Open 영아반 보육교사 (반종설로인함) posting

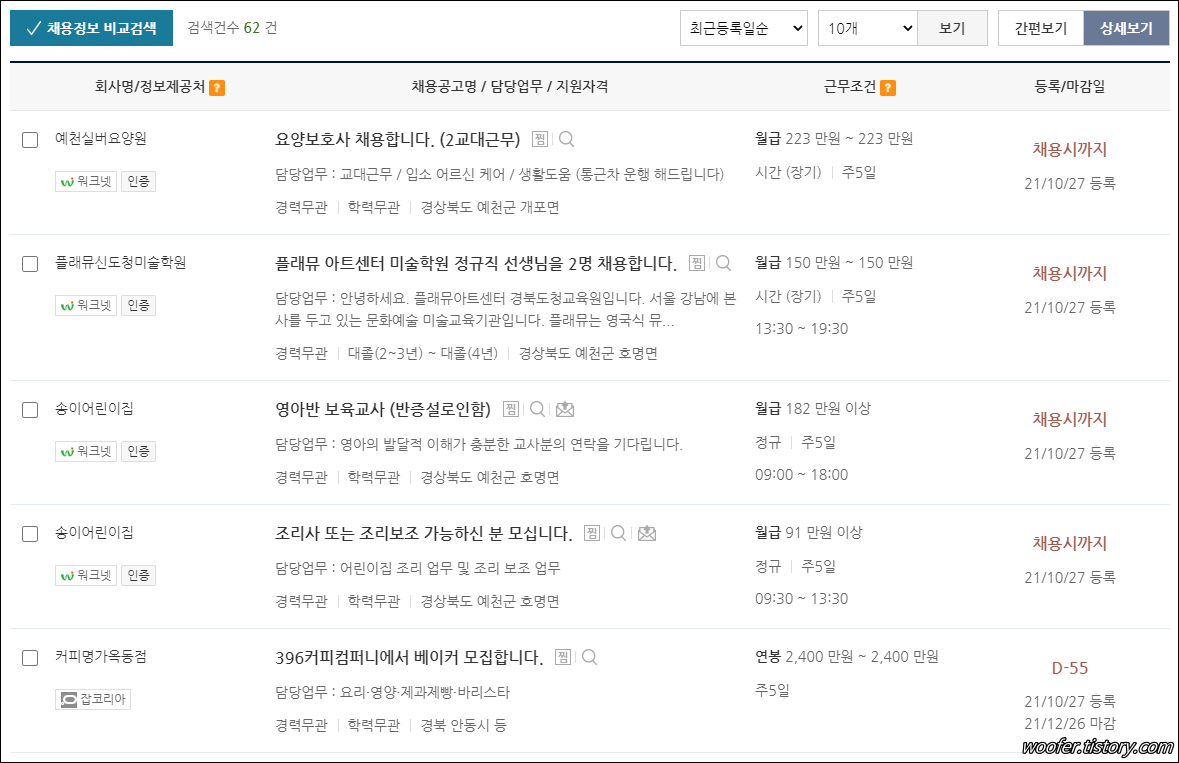pos(383,409)
